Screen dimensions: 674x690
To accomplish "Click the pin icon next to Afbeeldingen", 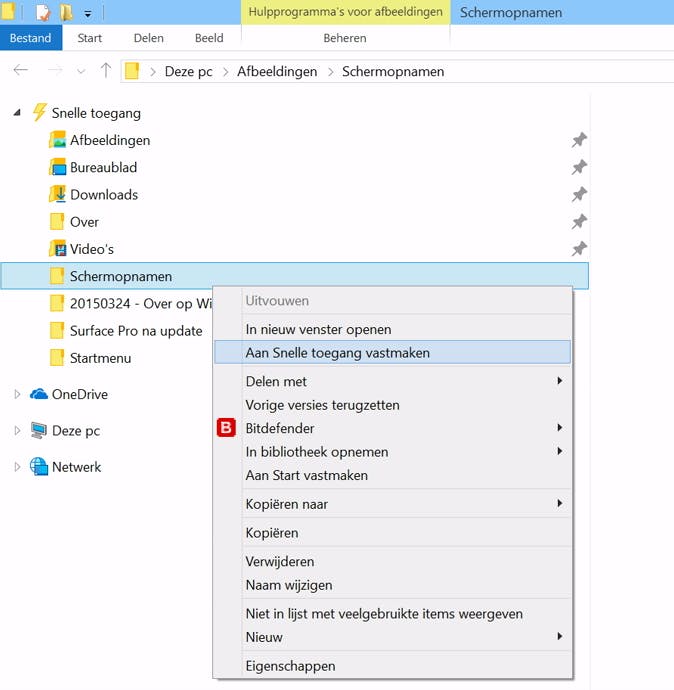I will pos(579,140).
